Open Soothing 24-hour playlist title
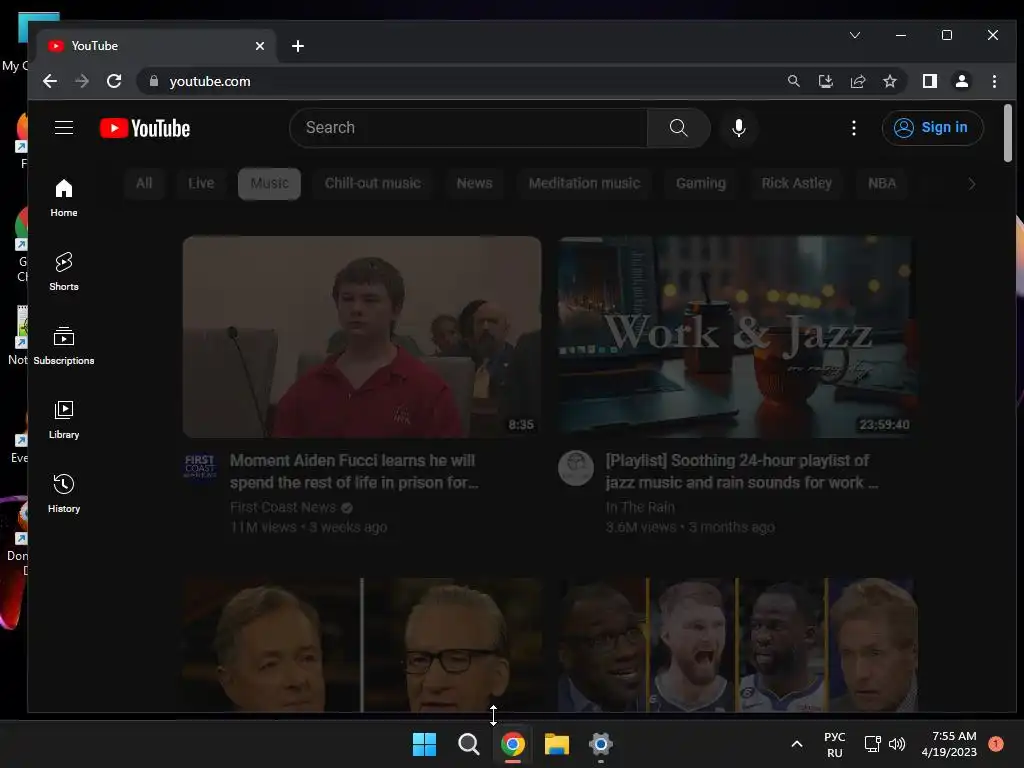The width and height of the screenshot is (1024, 768). pos(741,472)
